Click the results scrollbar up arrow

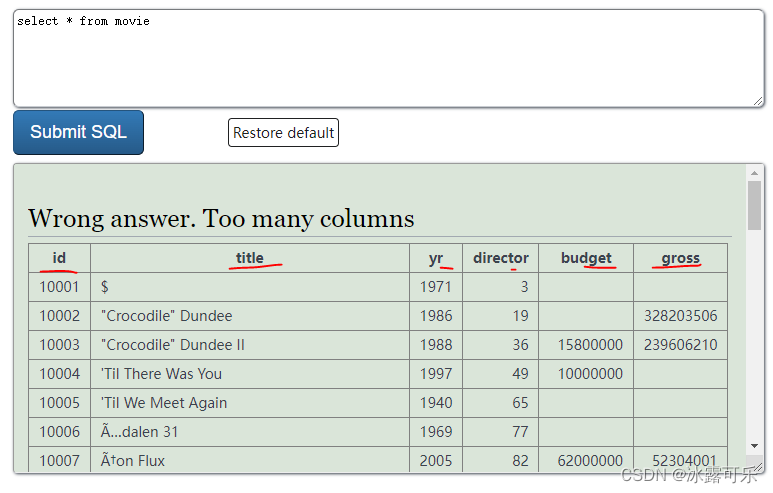754,173
